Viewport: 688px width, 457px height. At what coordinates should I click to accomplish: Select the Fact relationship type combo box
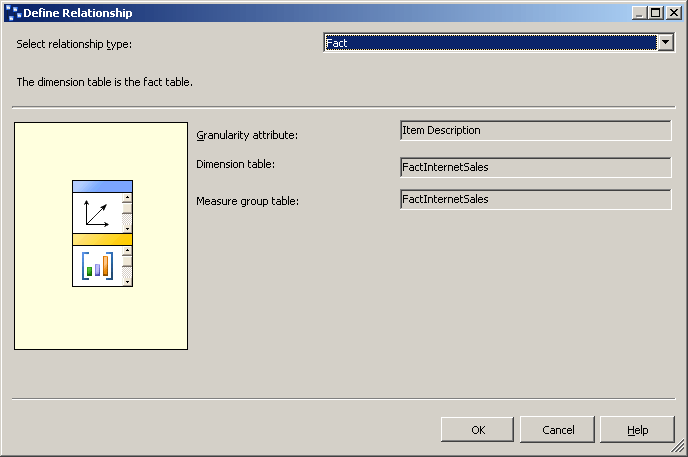[x=491, y=43]
